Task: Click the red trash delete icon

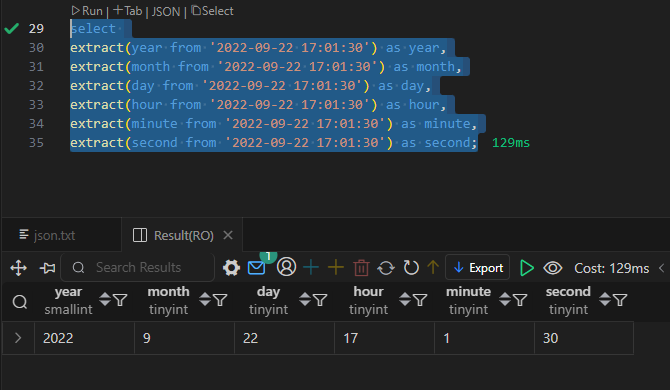Action: pyautogui.click(x=361, y=268)
